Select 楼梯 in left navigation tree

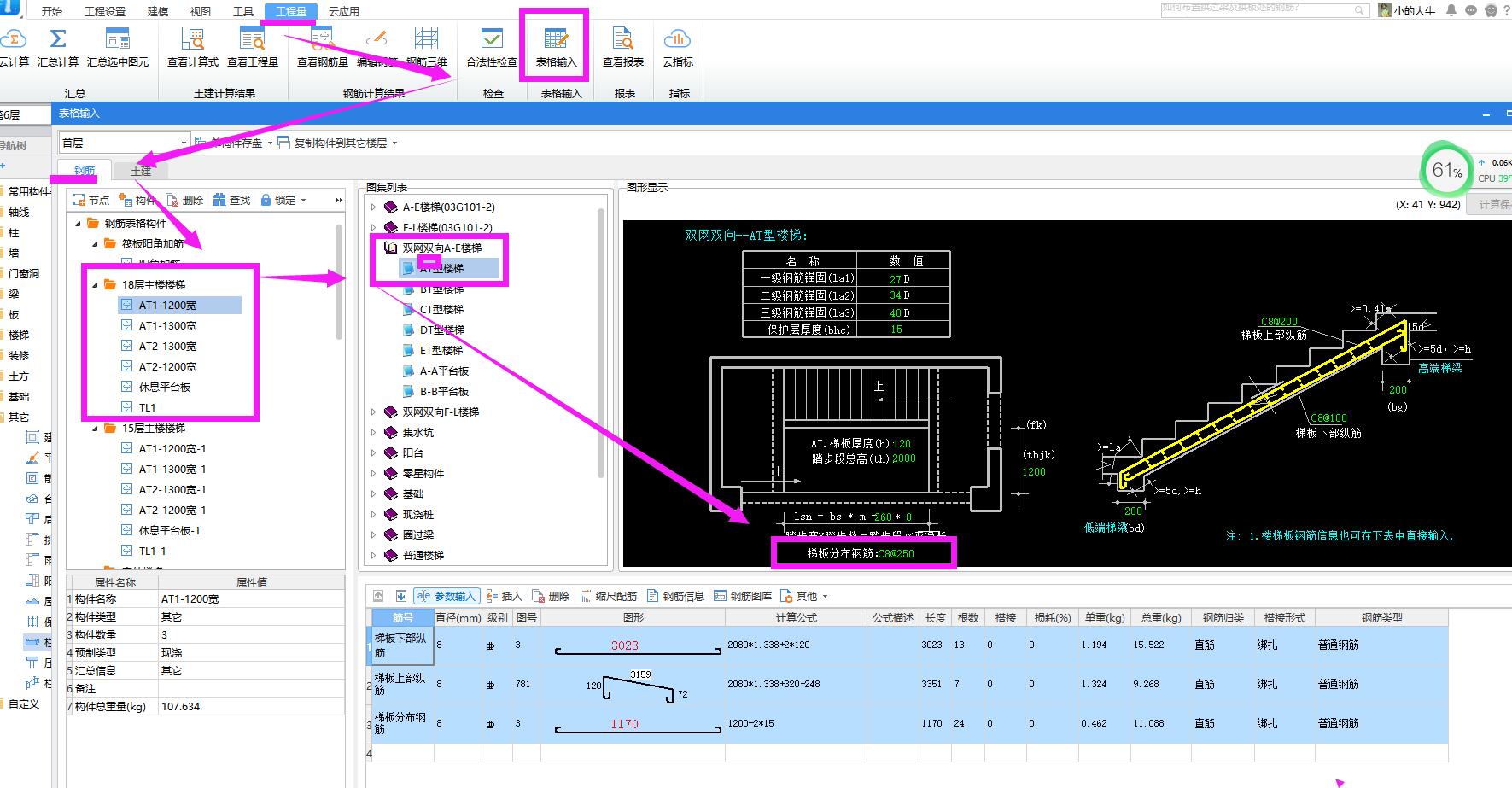[19, 335]
